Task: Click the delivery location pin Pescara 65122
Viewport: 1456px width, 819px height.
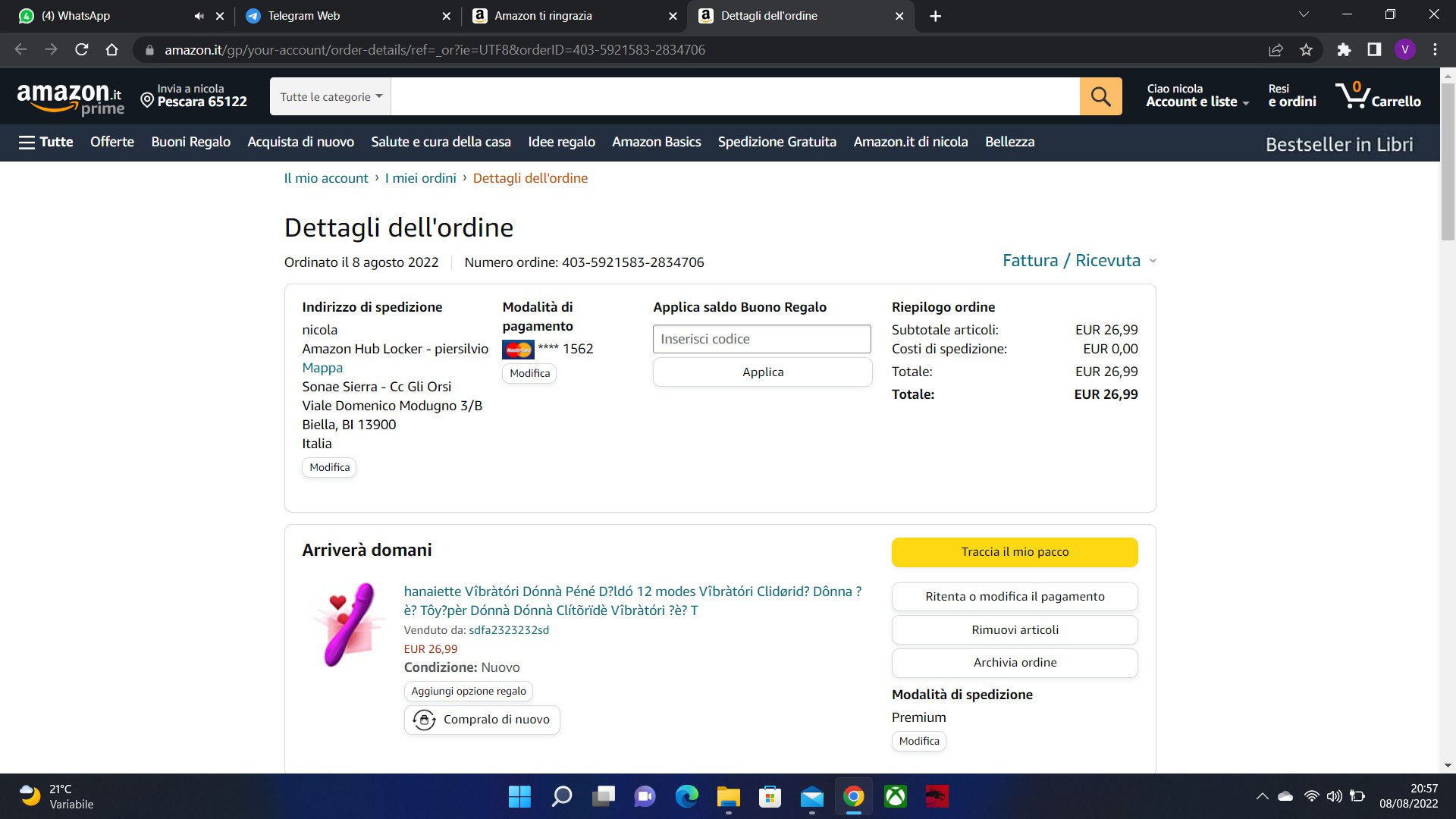Action: point(194,96)
